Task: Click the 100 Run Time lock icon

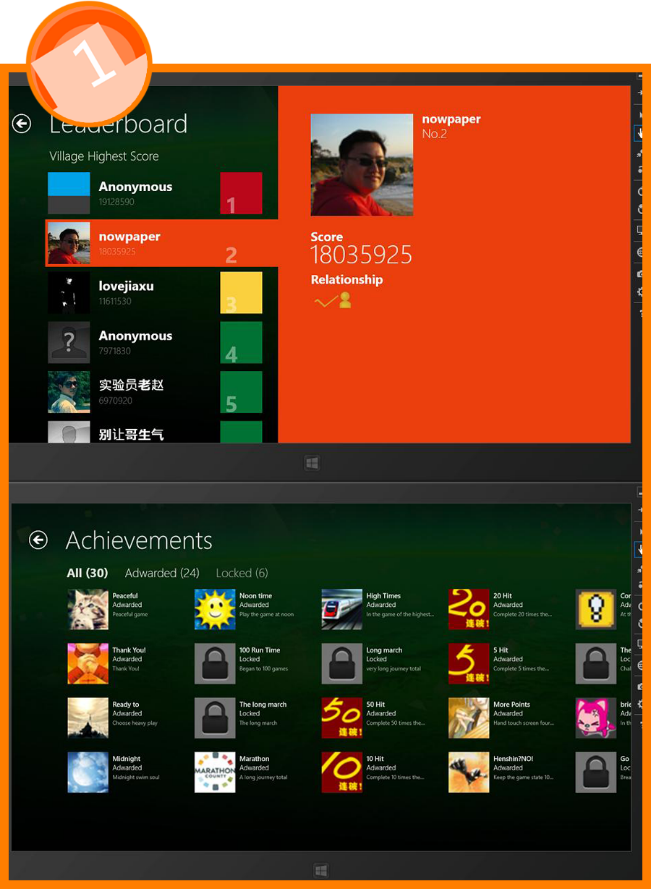Action: click(215, 663)
